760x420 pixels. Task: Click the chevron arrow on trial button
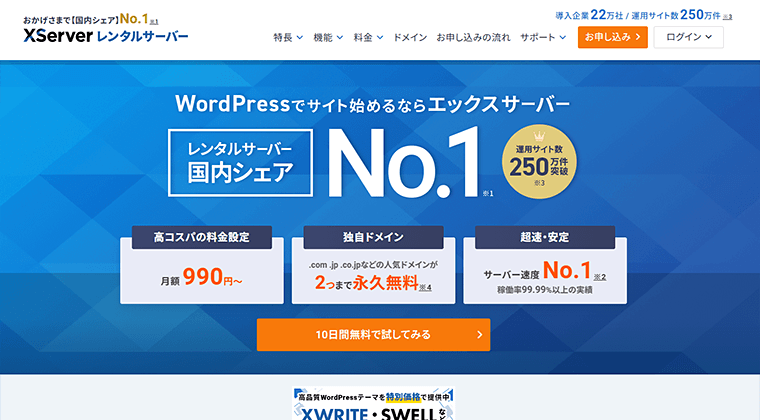coord(479,335)
